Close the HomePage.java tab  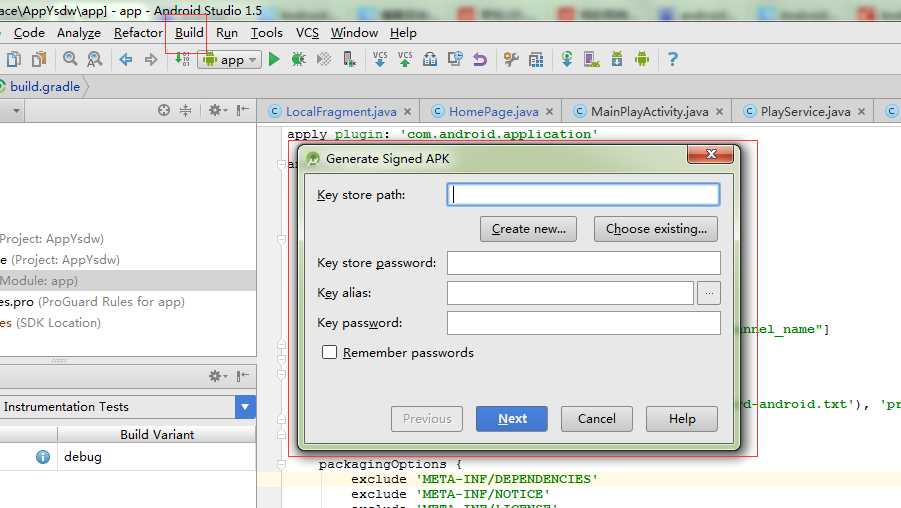click(x=549, y=111)
